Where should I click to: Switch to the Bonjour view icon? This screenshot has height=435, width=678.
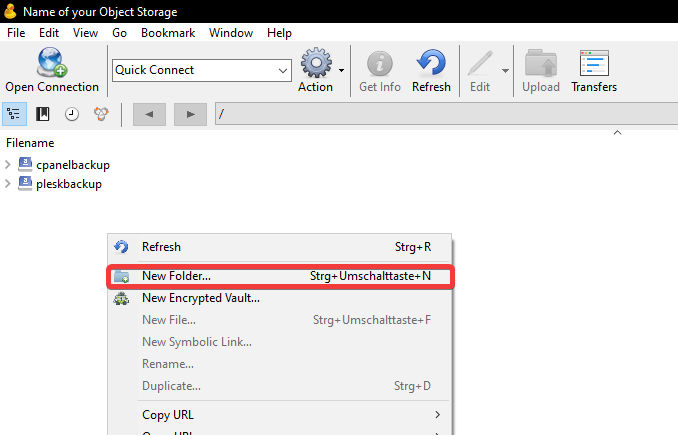tap(100, 114)
